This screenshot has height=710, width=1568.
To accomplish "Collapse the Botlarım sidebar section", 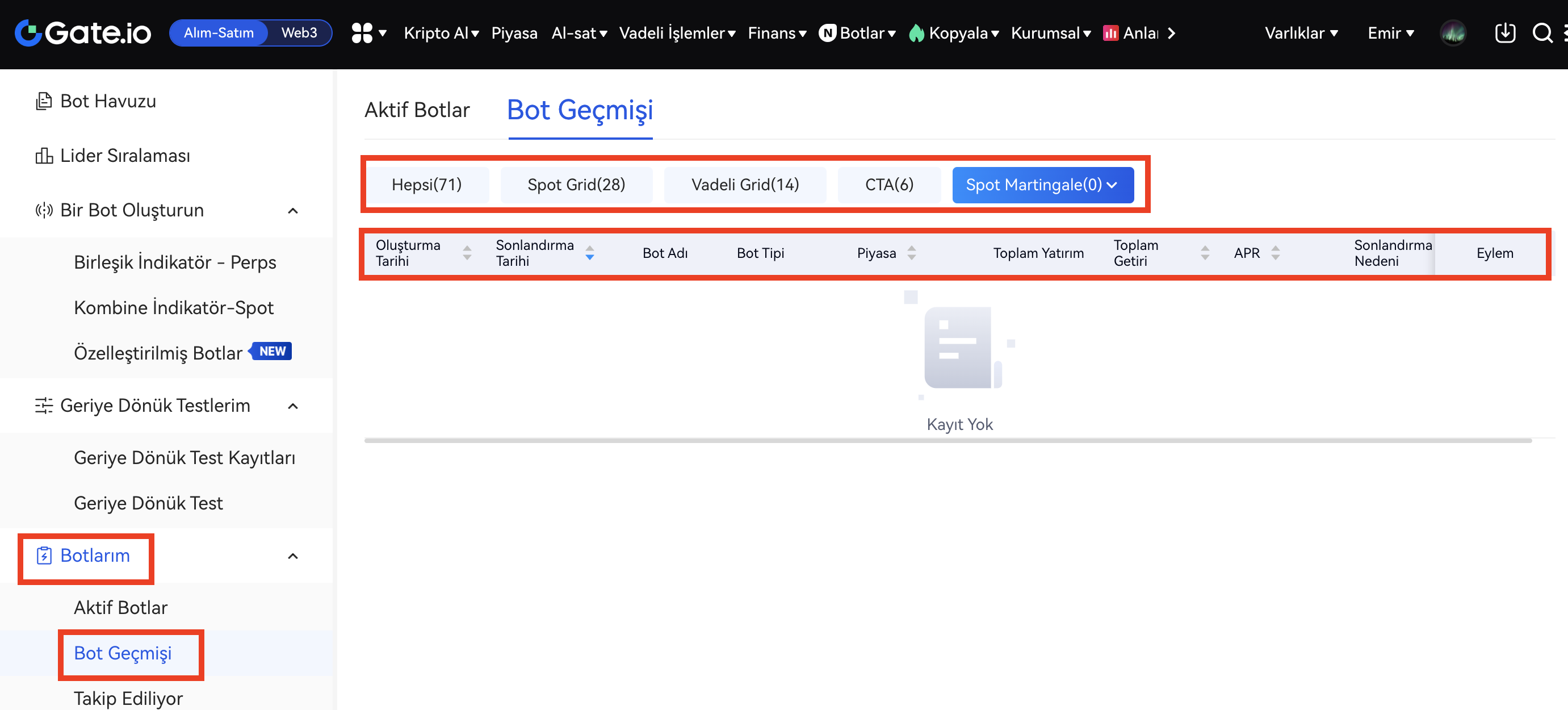I will (x=293, y=556).
